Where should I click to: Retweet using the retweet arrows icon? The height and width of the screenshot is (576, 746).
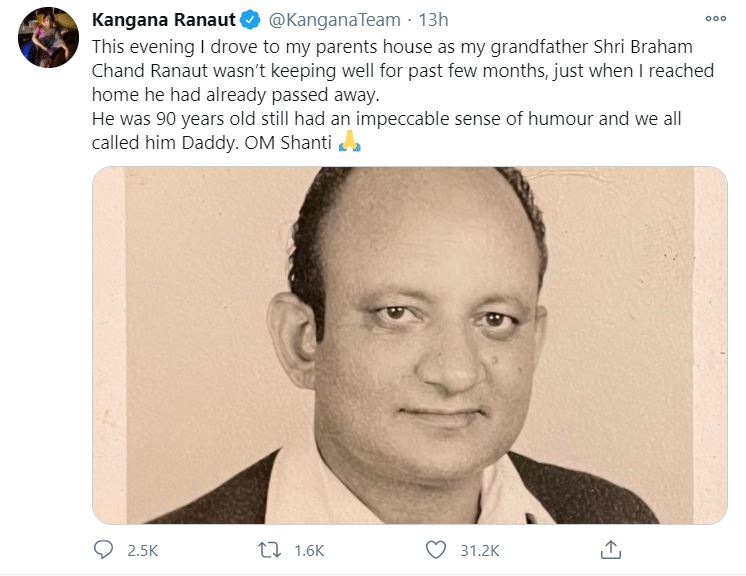269,550
